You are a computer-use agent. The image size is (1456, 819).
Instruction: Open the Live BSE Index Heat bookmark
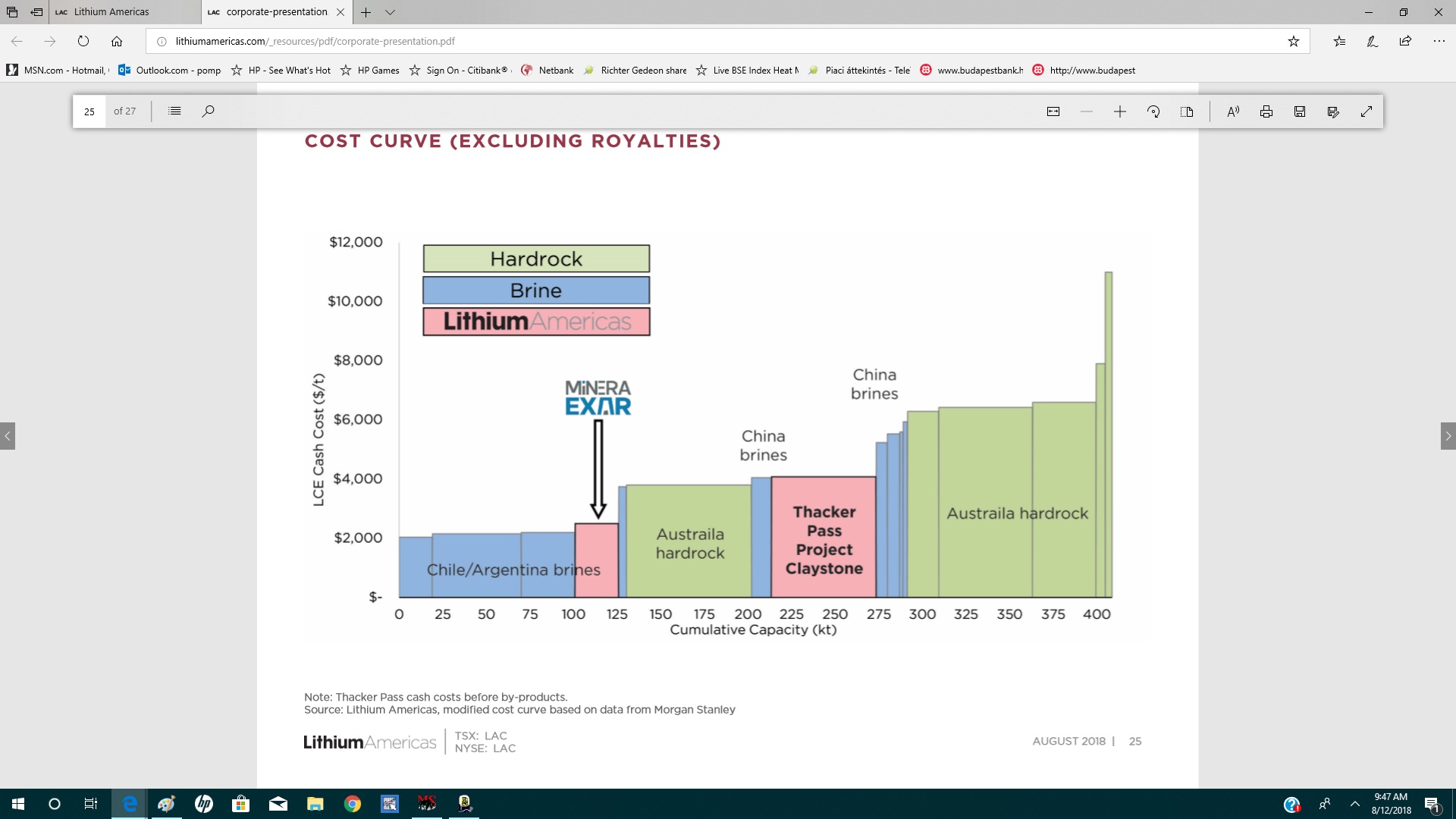pos(747,70)
